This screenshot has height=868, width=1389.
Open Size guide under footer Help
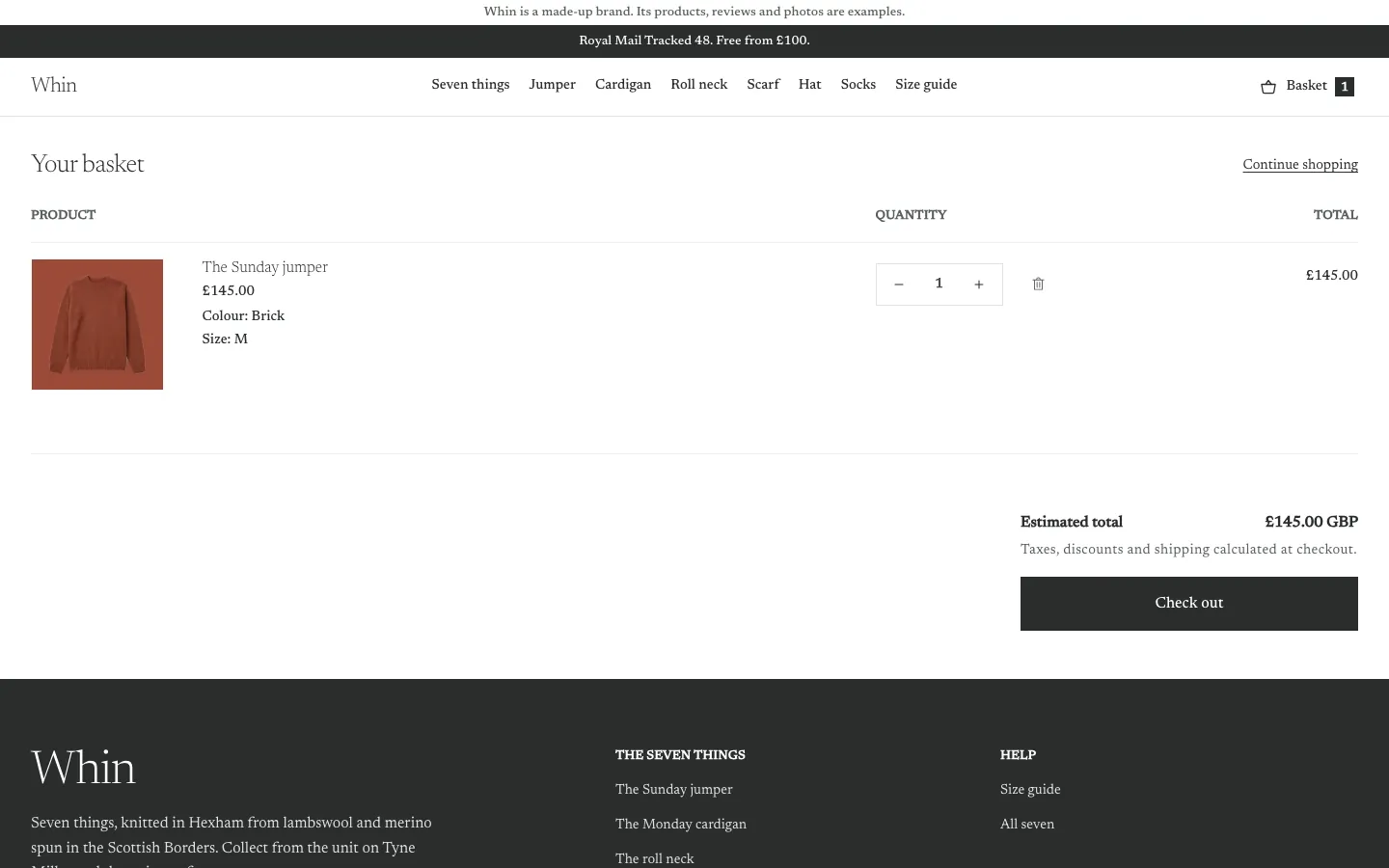(1030, 789)
